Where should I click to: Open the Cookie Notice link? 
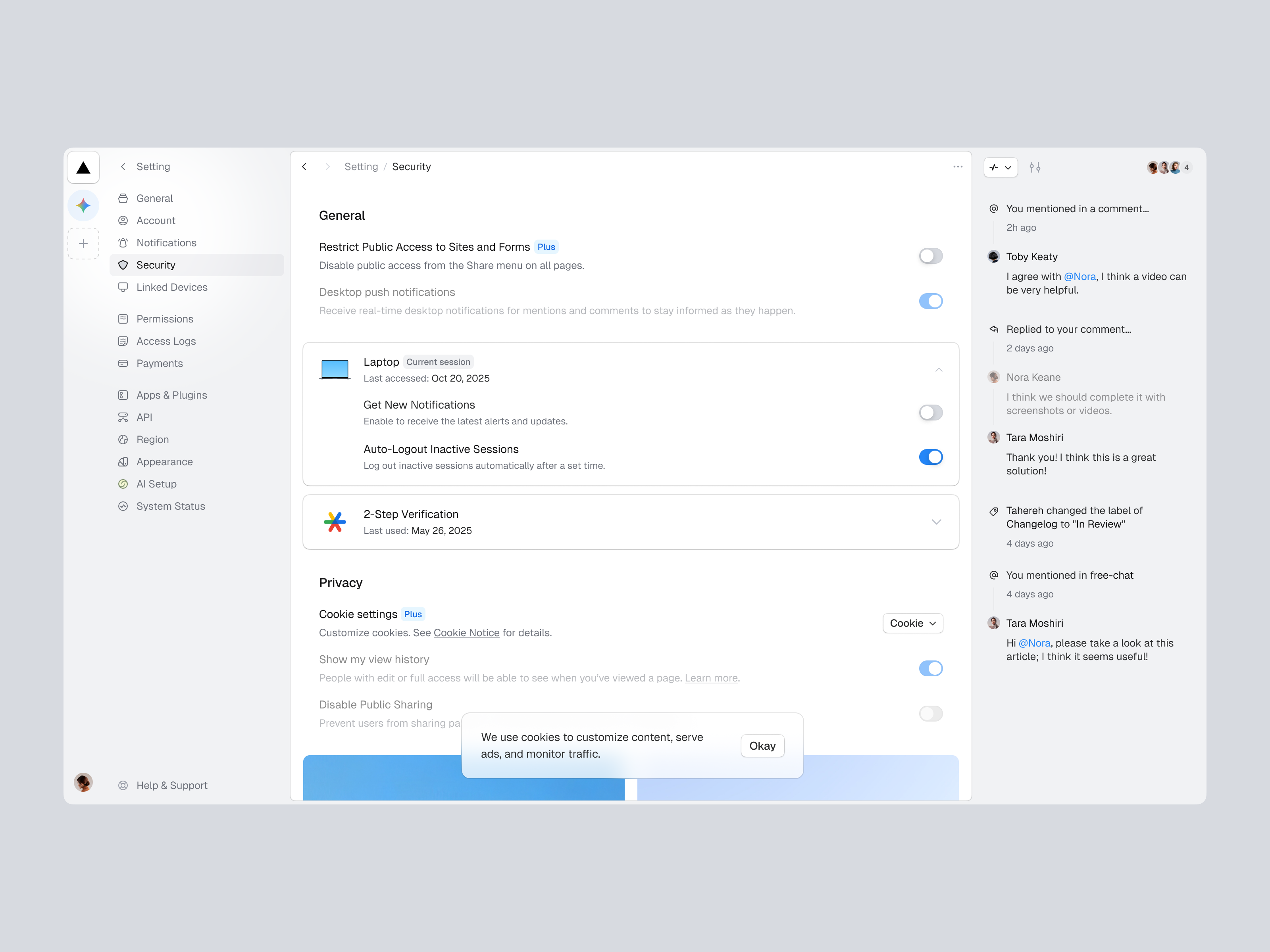466,632
